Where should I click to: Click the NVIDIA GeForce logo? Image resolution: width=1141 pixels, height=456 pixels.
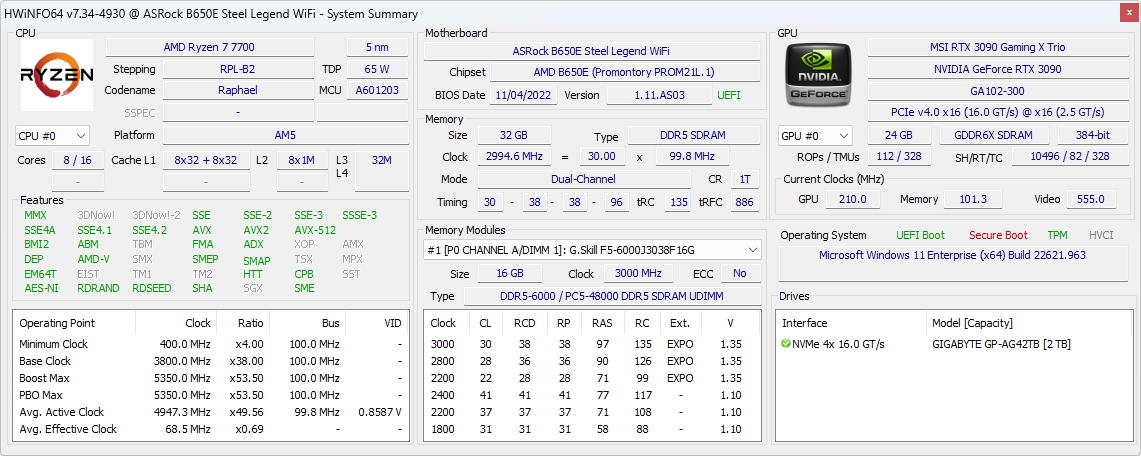pos(817,75)
